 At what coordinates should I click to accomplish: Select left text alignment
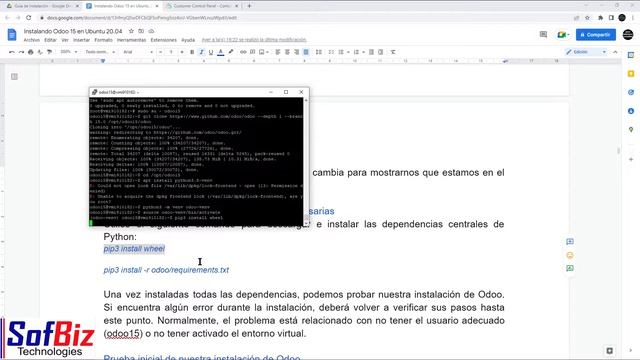click(278, 52)
